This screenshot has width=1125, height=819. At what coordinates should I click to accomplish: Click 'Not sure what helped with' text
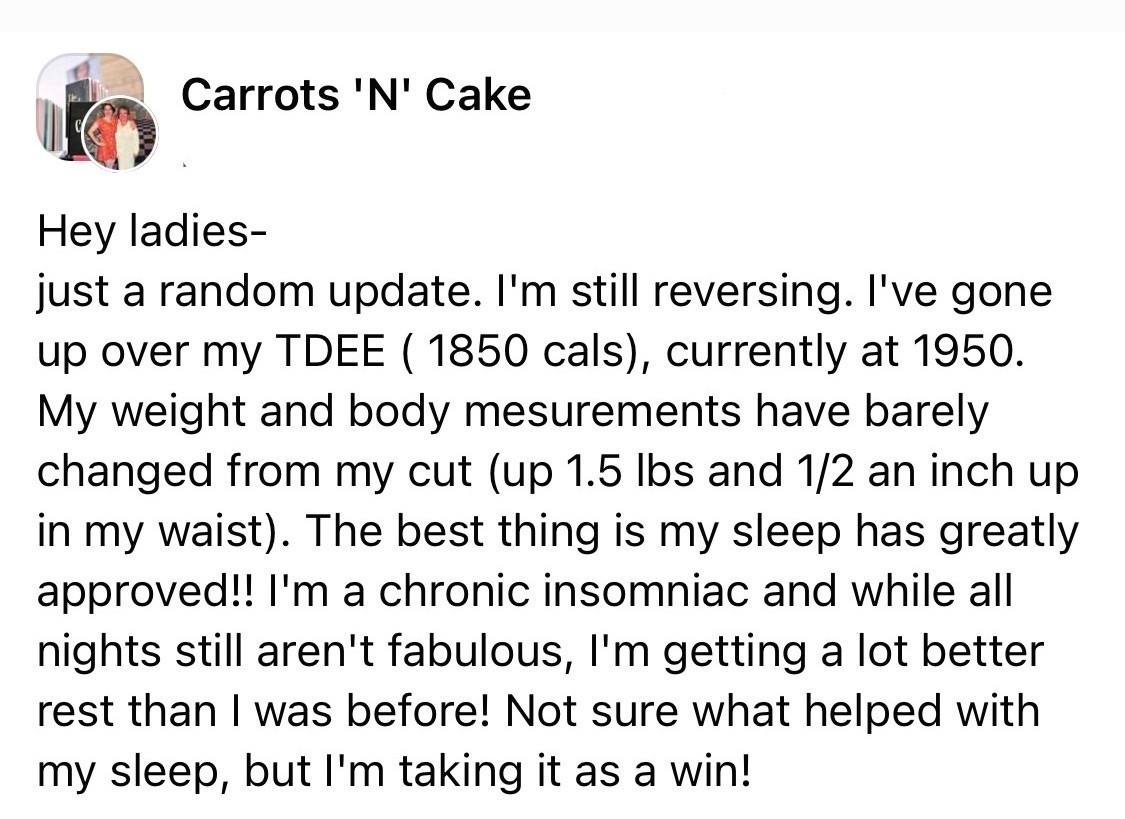(773, 713)
